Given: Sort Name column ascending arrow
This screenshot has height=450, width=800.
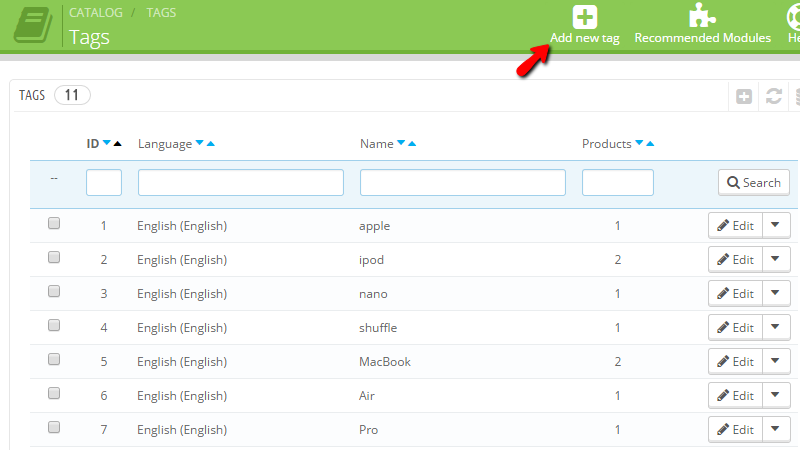Looking at the screenshot, I should pyautogui.click(x=412, y=143).
